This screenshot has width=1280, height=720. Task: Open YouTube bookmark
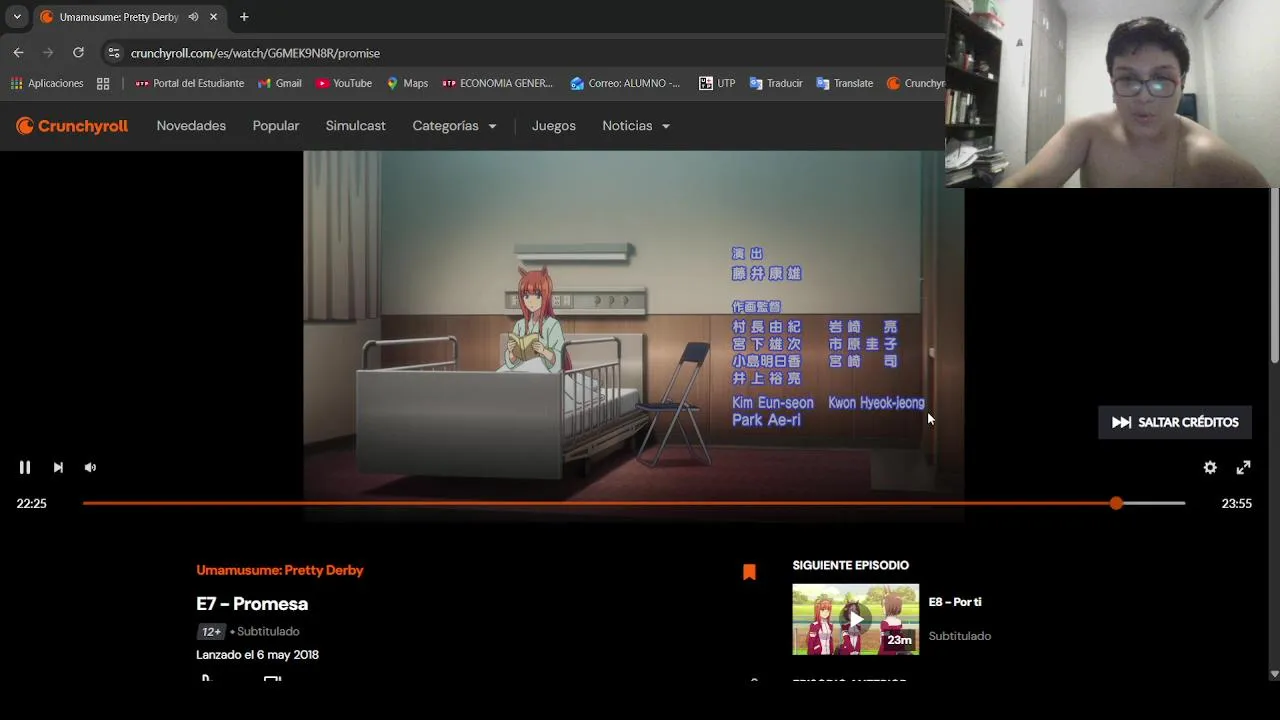[343, 83]
